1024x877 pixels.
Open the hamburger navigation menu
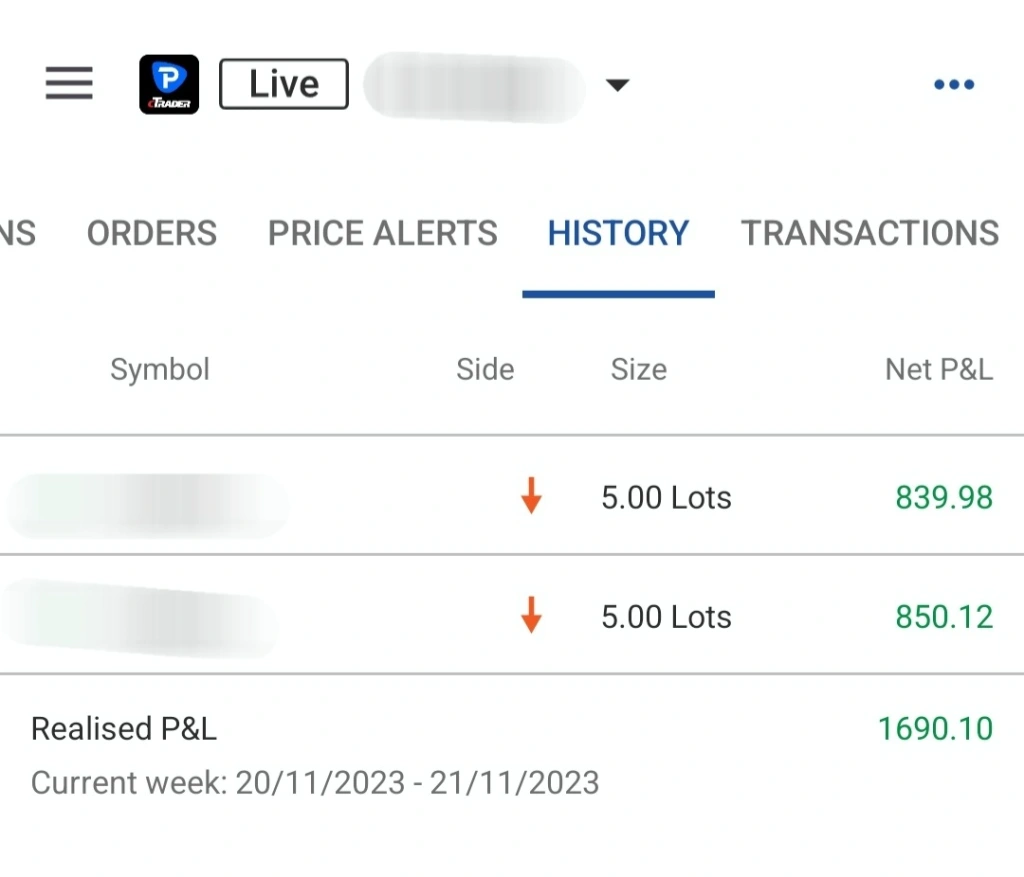[x=69, y=83]
